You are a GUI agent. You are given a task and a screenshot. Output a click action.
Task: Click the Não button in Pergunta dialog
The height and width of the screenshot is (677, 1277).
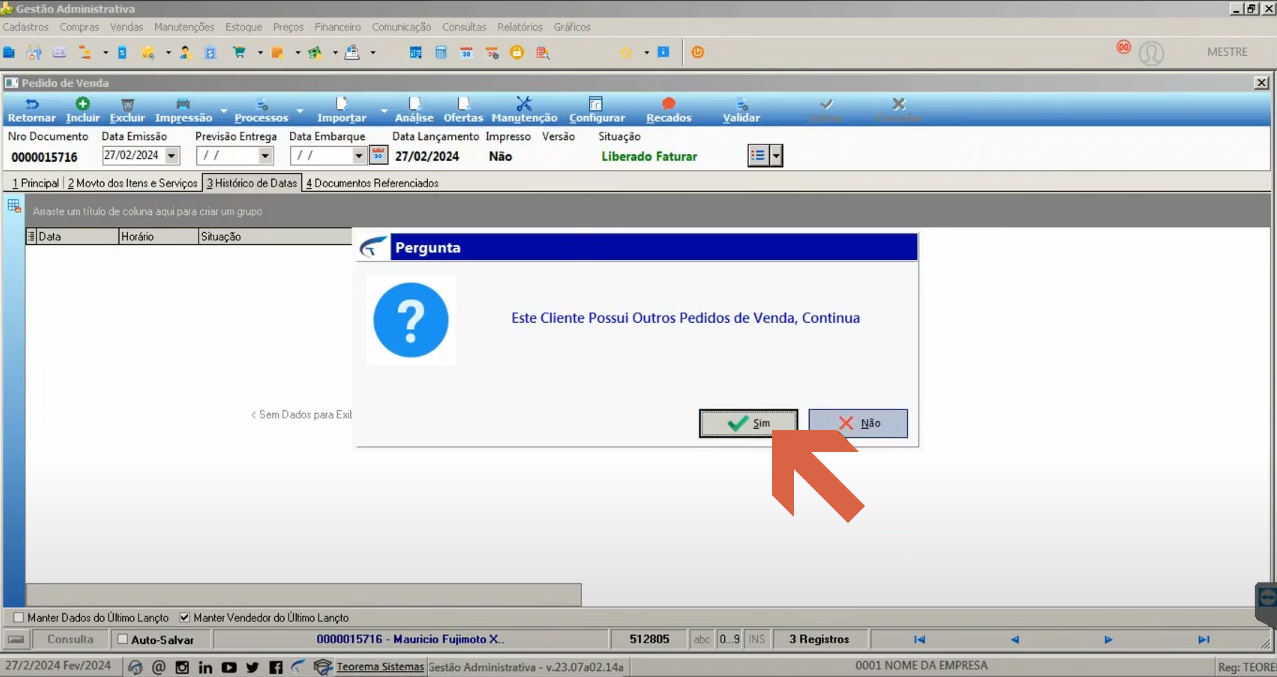pyautogui.click(x=858, y=423)
